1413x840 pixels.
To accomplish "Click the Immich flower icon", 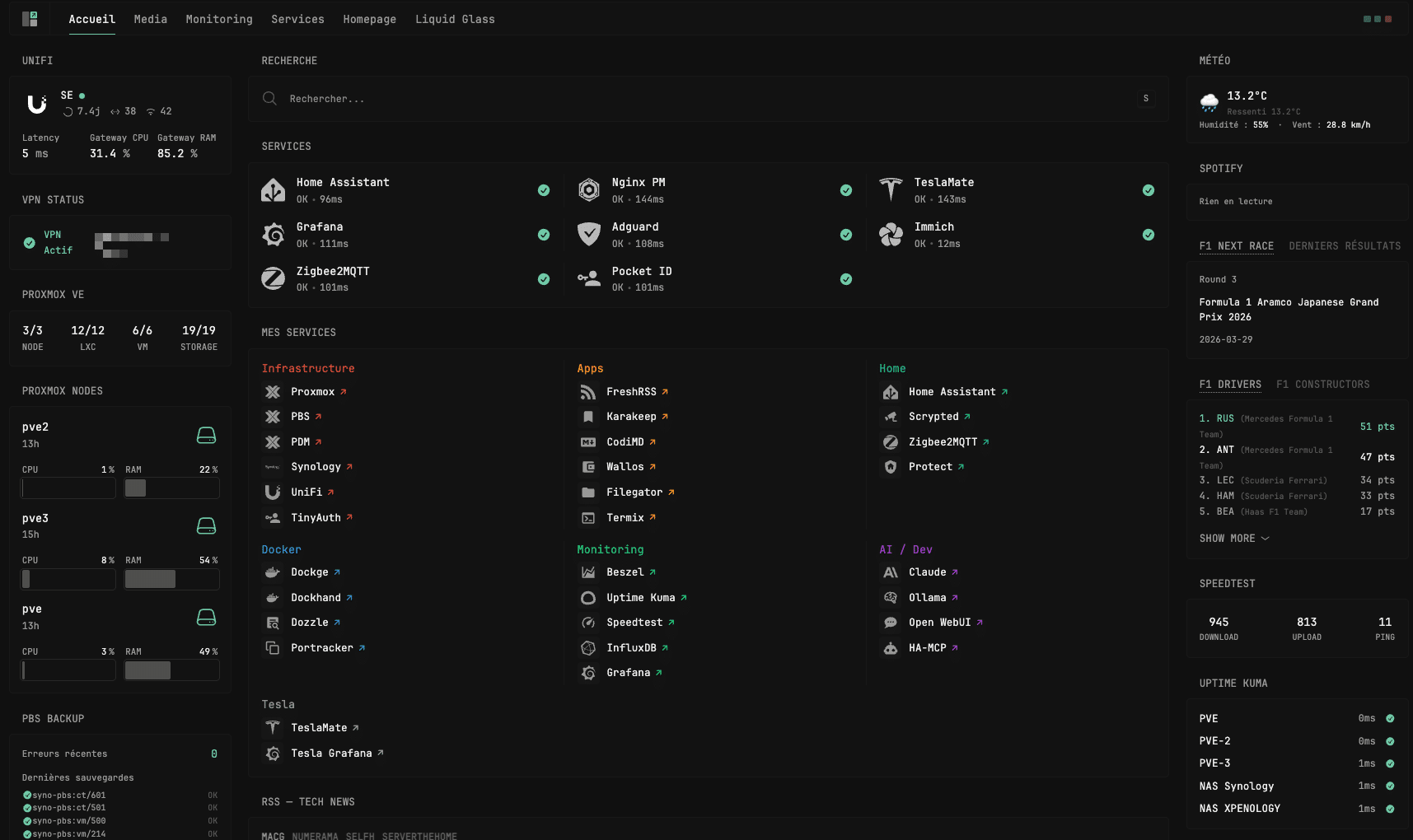I will [891, 235].
